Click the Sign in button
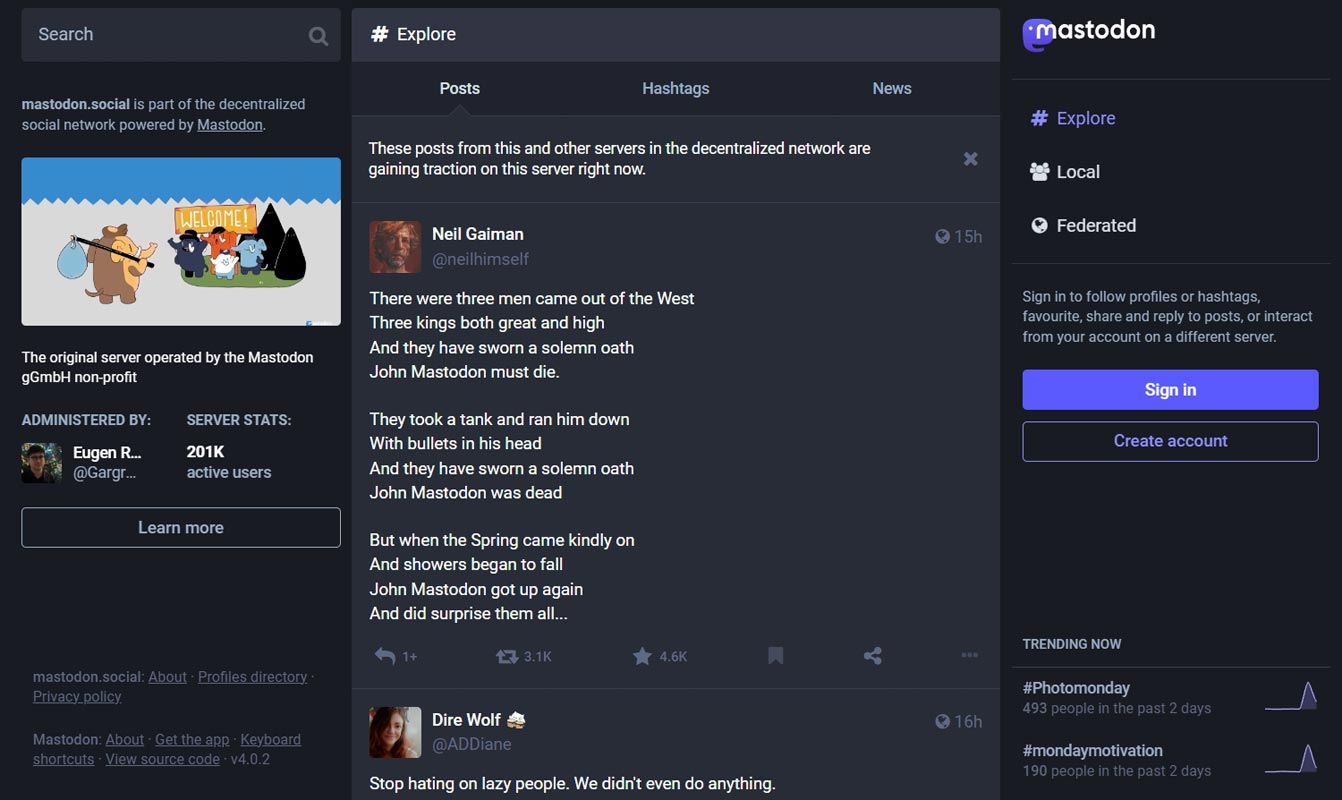 click(x=1170, y=390)
